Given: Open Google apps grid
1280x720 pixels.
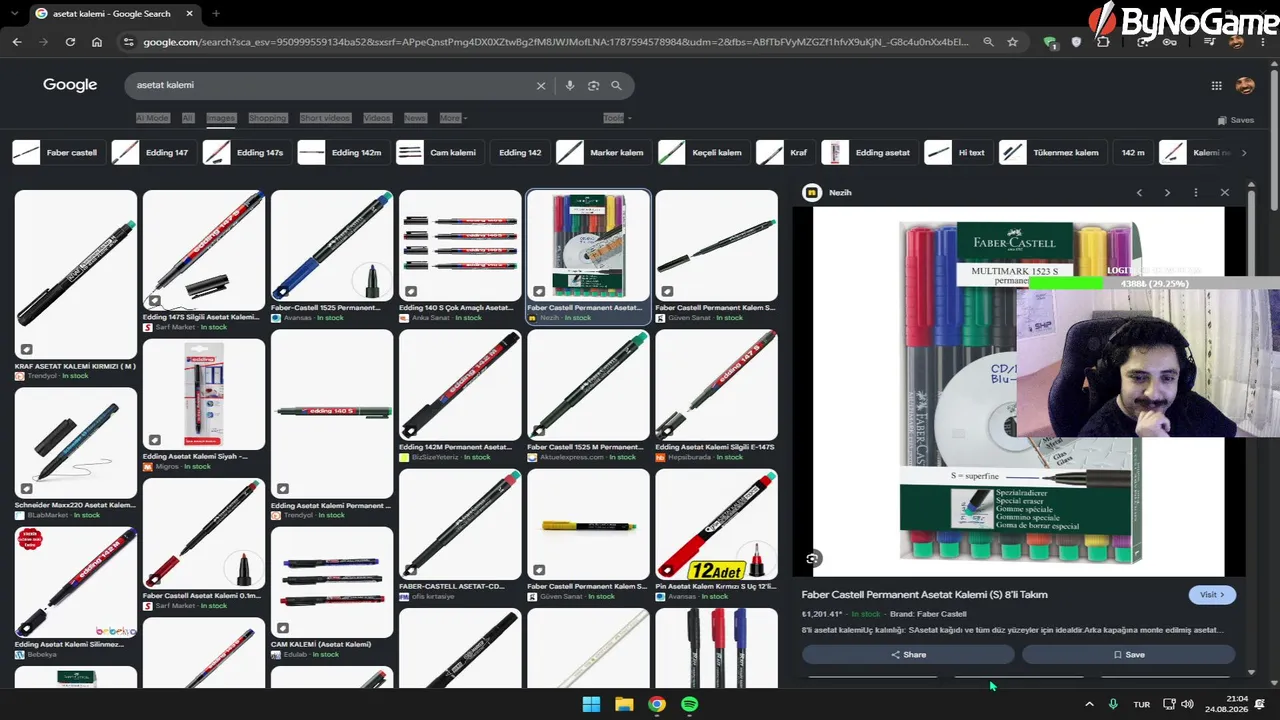Looking at the screenshot, I should 1217,86.
